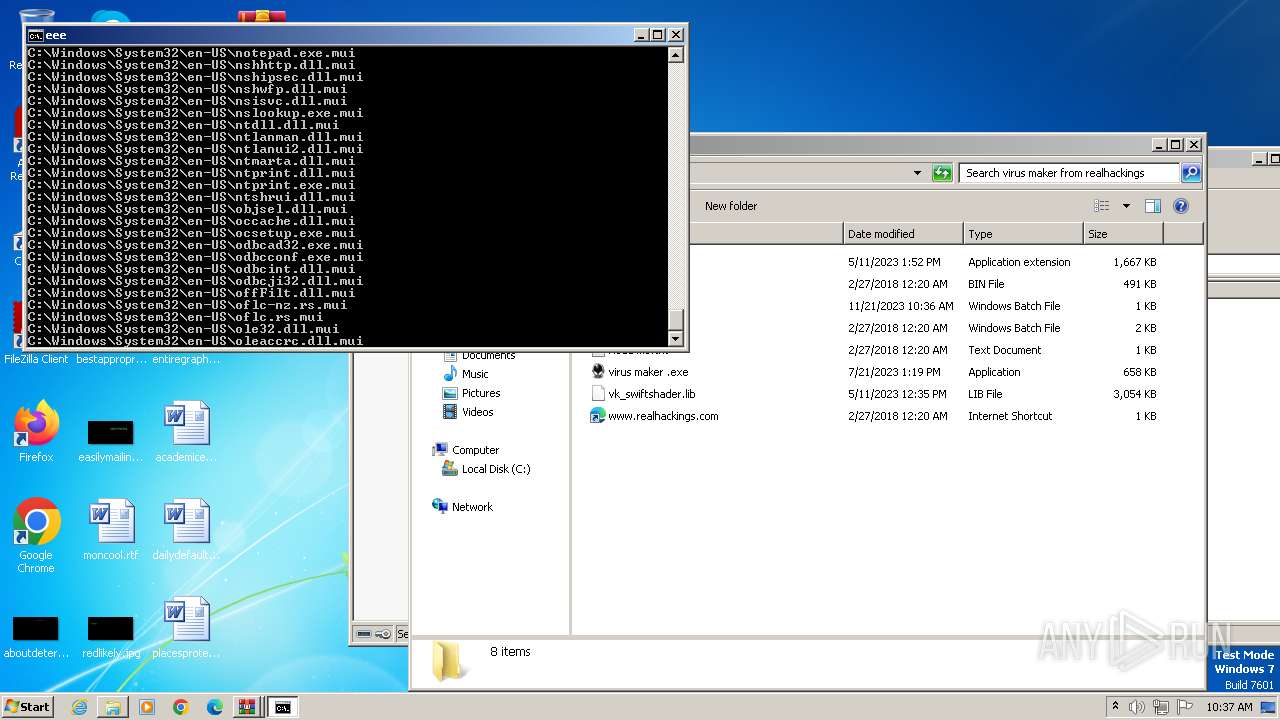Launch Chrome from the taskbar
Viewport: 1280px width, 720px height.
pyautogui.click(x=181, y=707)
